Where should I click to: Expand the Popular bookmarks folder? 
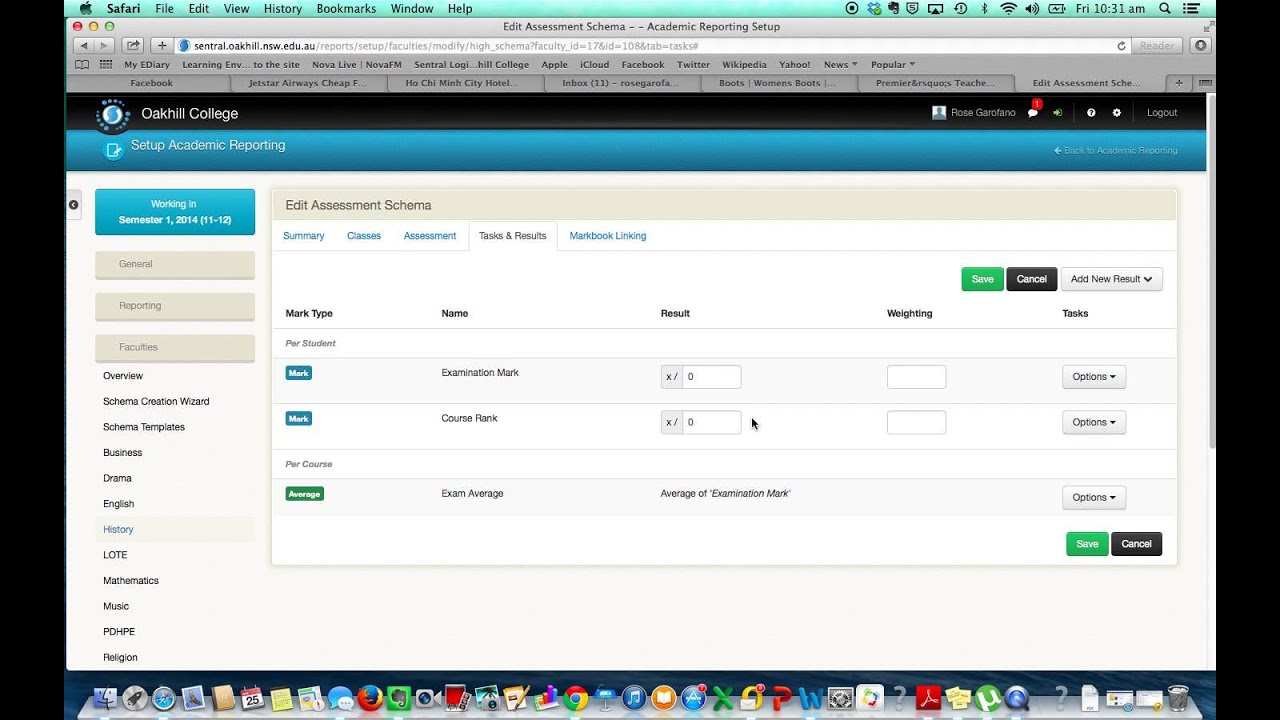(x=893, y=64)
